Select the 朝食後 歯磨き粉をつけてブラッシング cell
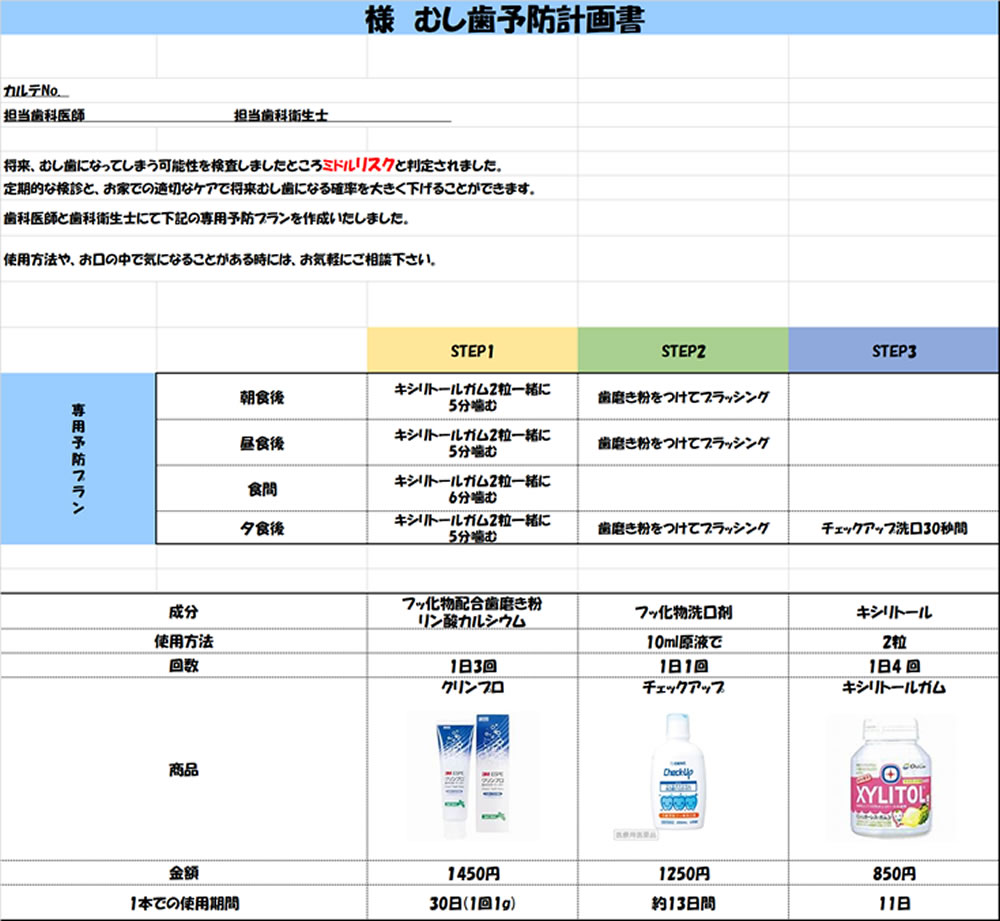The image size is (1000, 921). pos(683,397)
